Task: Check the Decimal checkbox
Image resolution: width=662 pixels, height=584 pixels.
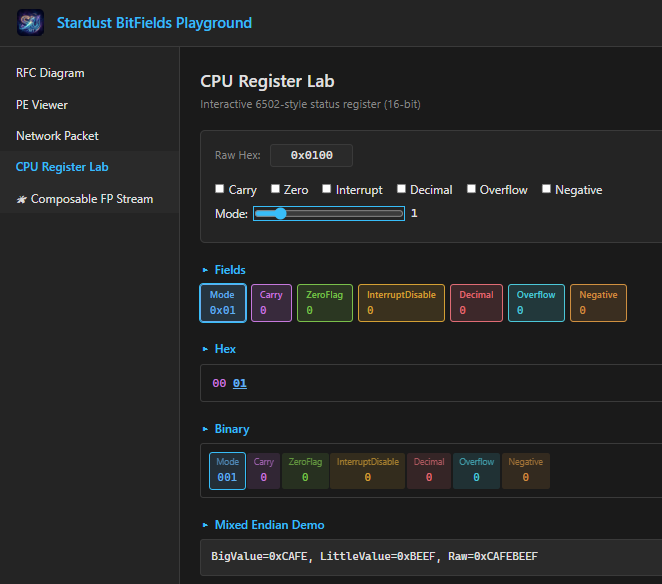Action: (401, 189)
